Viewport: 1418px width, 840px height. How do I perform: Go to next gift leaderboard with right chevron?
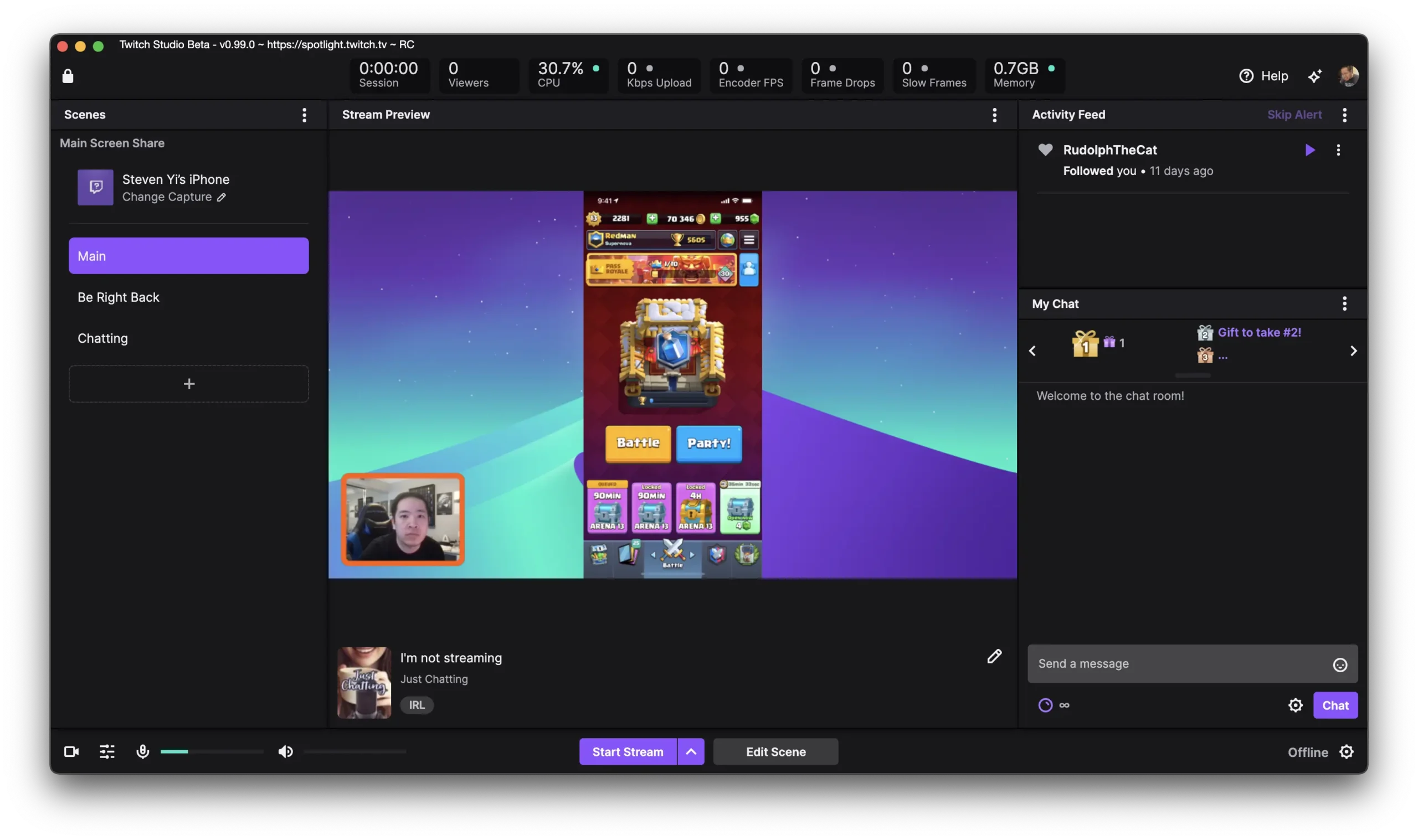pos(1353,351)
